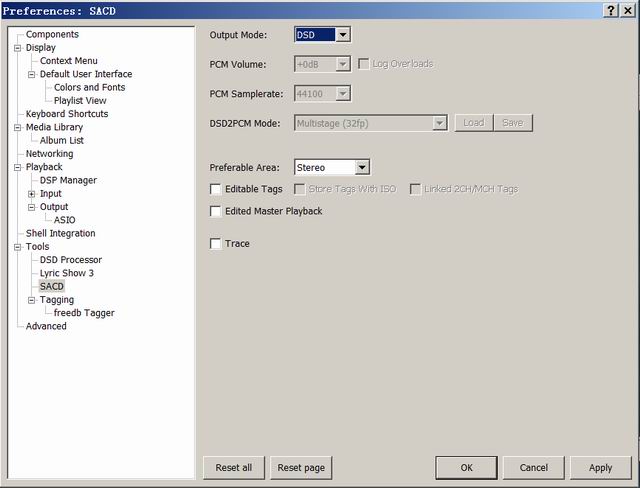
Task: Expand the Input tree node
Action: click(31, 194)
